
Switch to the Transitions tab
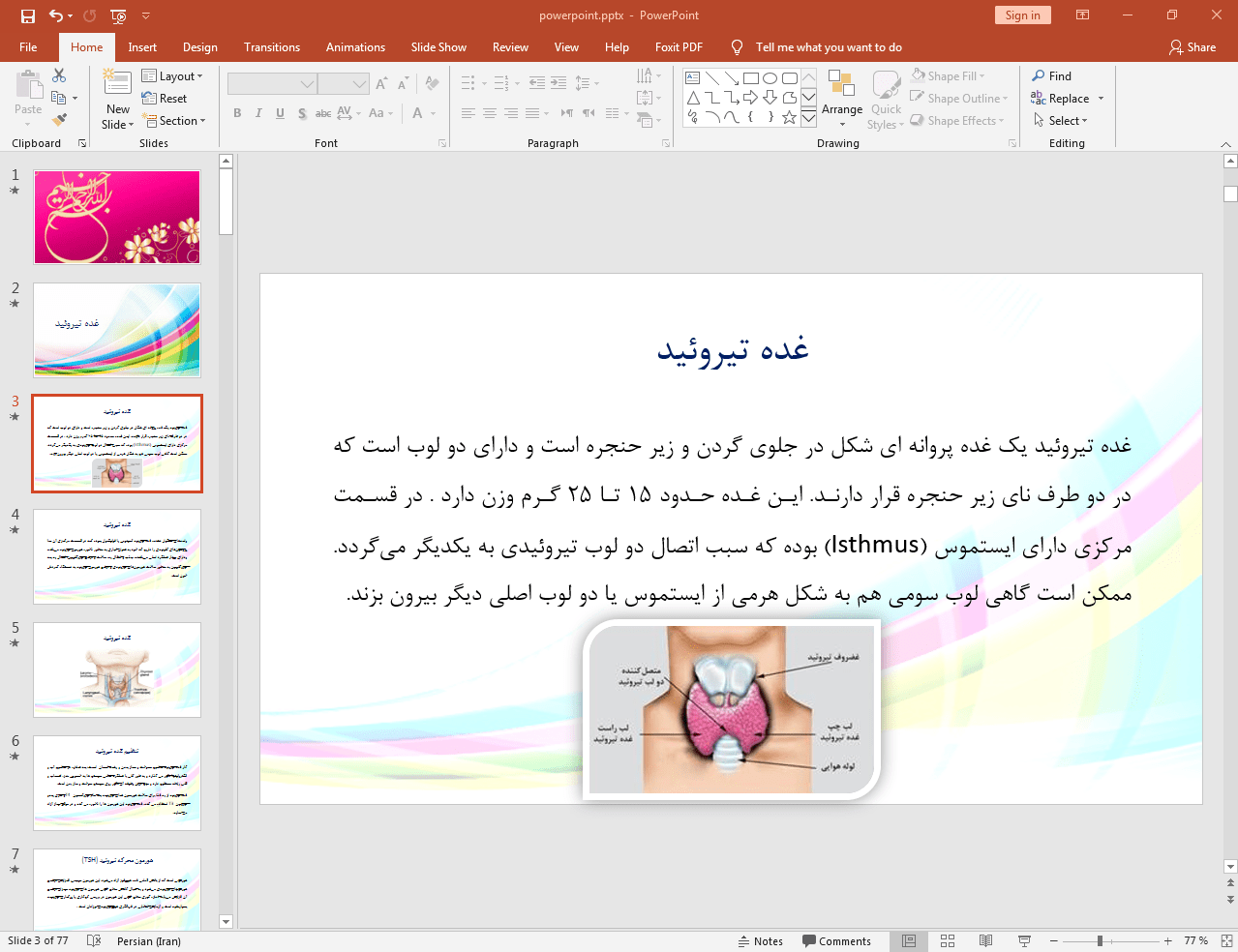pos(272,47)
